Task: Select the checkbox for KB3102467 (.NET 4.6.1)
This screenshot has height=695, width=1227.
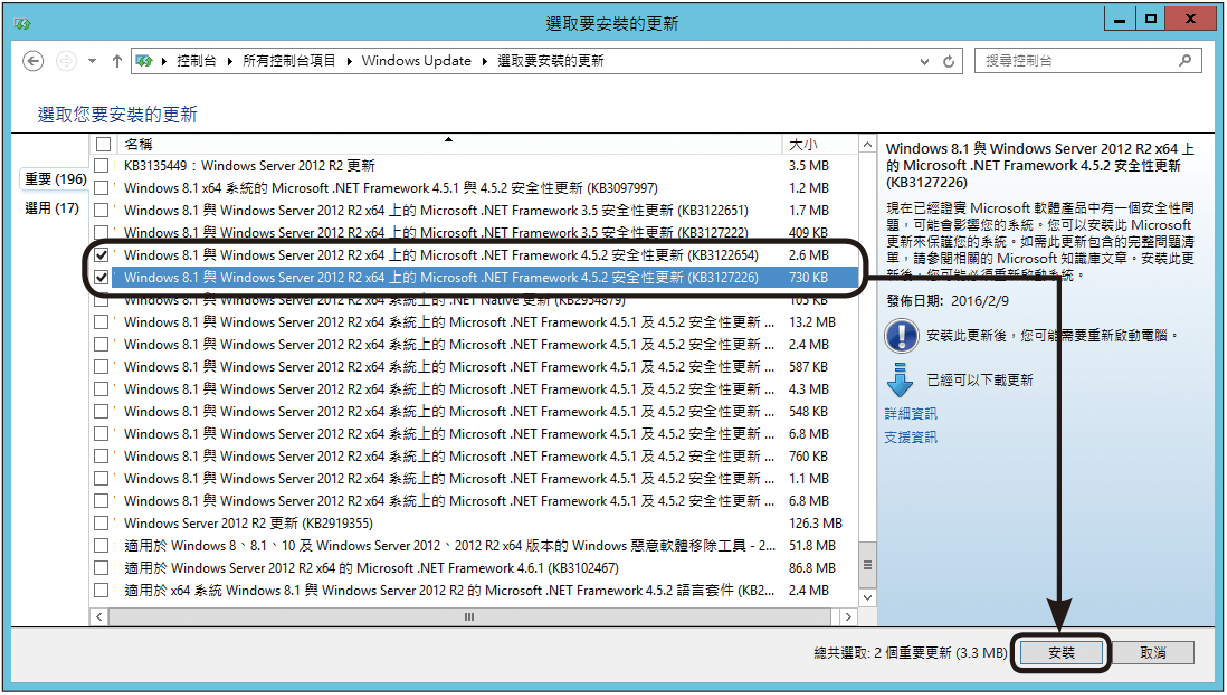Action: click(101, 568)
